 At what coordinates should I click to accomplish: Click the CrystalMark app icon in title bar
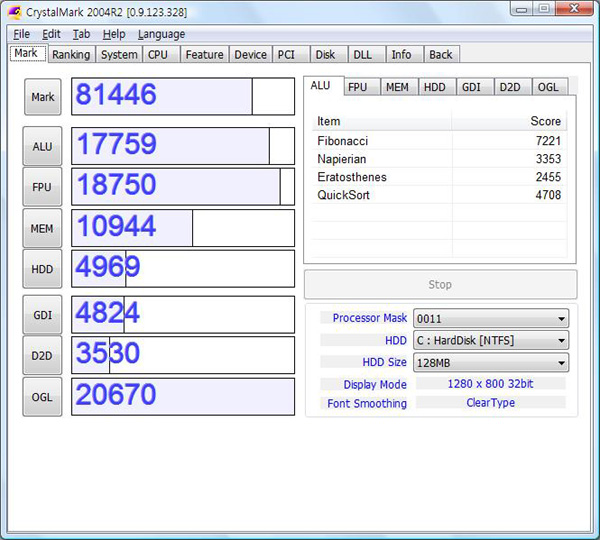pyautogui.click(x=15, y=12)
